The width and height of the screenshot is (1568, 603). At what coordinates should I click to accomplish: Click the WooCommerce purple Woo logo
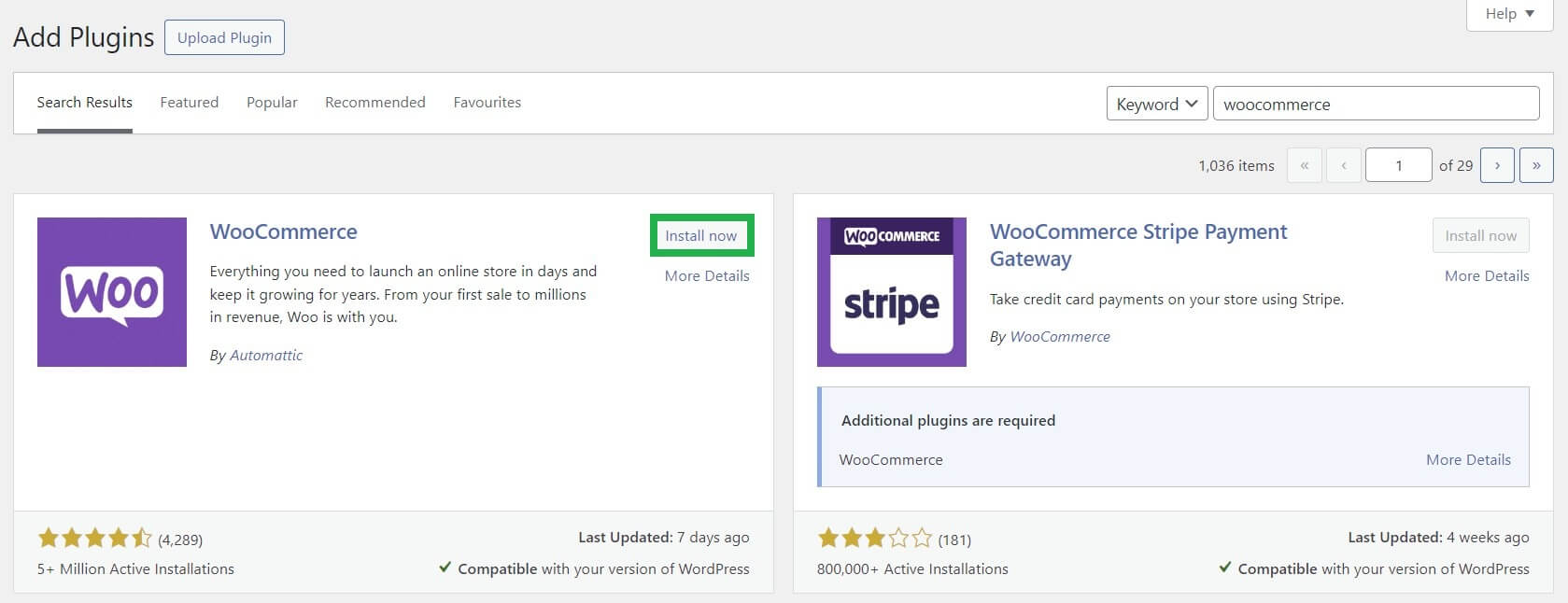[x=112, y=292]
